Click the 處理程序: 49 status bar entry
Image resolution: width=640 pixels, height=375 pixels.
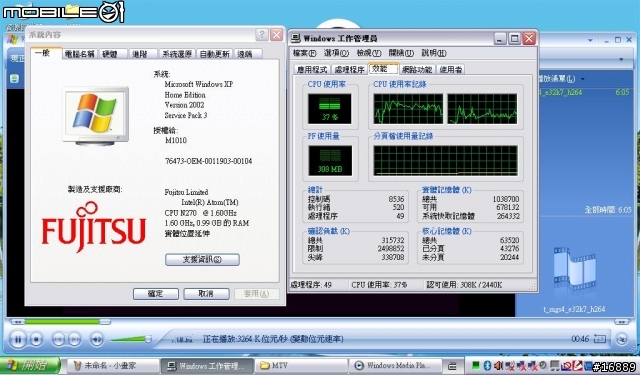tap(311, 285)
